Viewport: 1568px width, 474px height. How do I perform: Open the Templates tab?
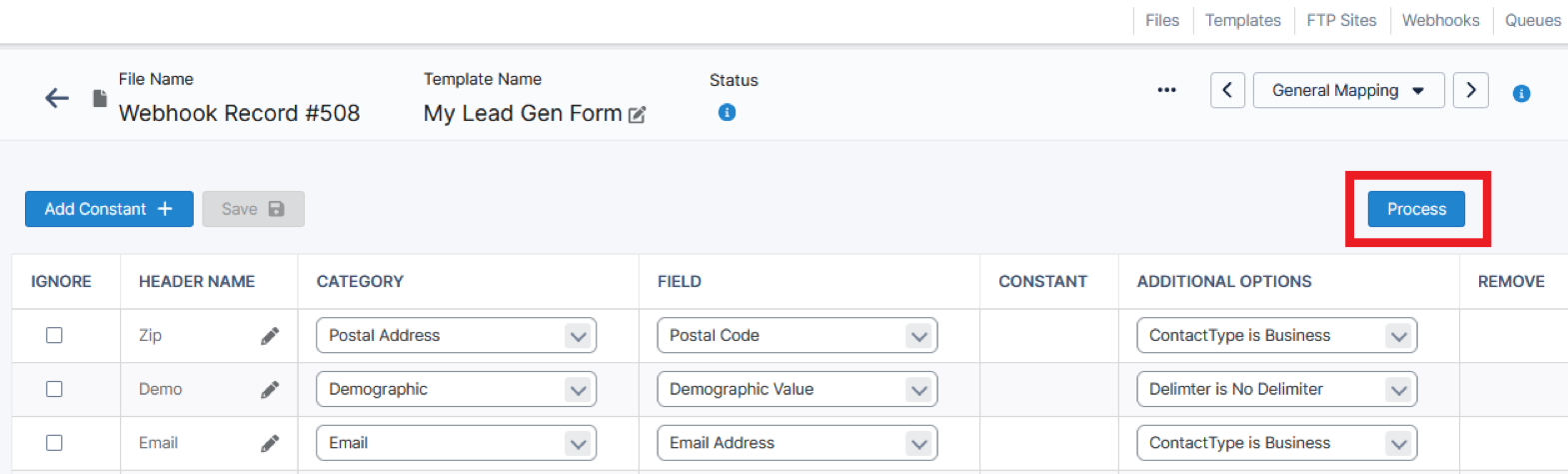click(1242, 20)
